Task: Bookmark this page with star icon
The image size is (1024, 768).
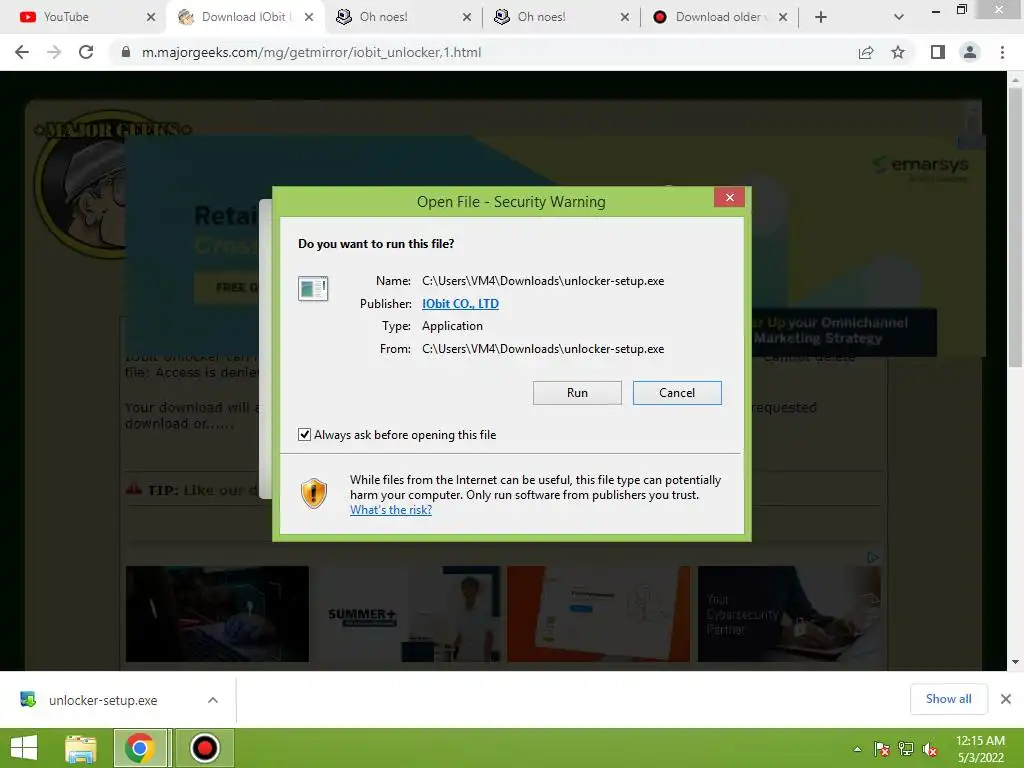Action: 898,52
